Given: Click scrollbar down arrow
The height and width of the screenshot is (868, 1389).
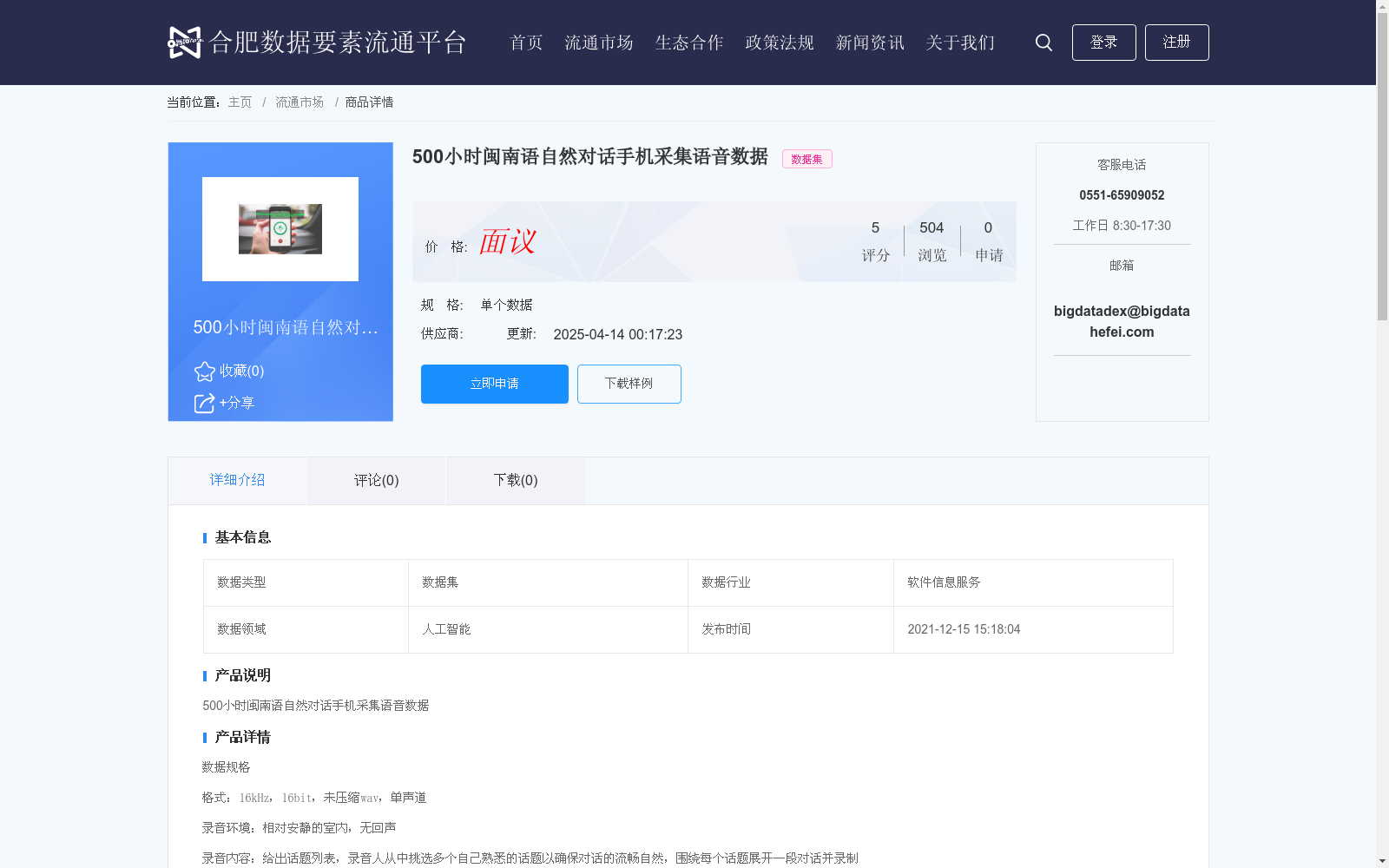Looking at the screenshot, I should point(1382,861).
